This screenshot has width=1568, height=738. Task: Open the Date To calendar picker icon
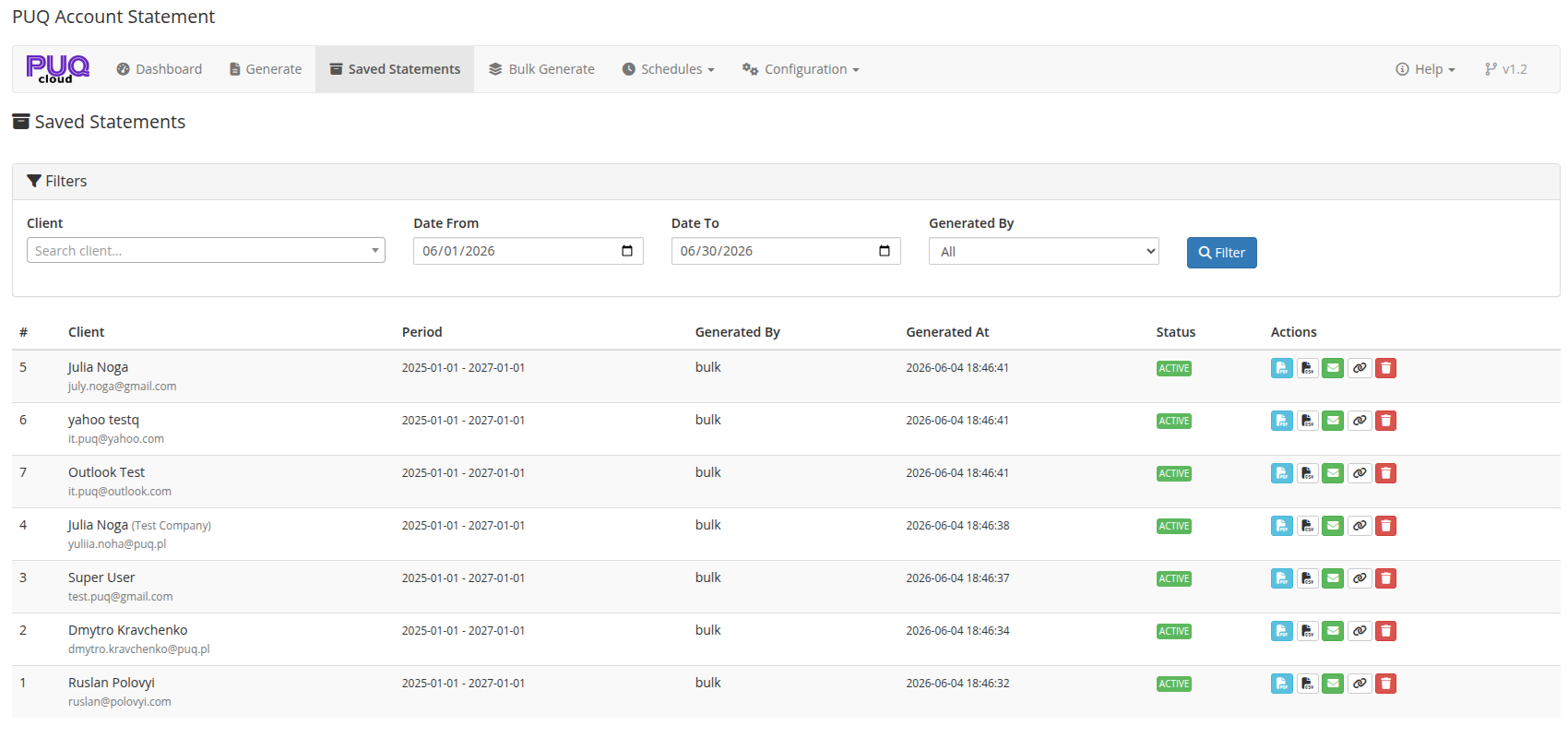point(885,251)
